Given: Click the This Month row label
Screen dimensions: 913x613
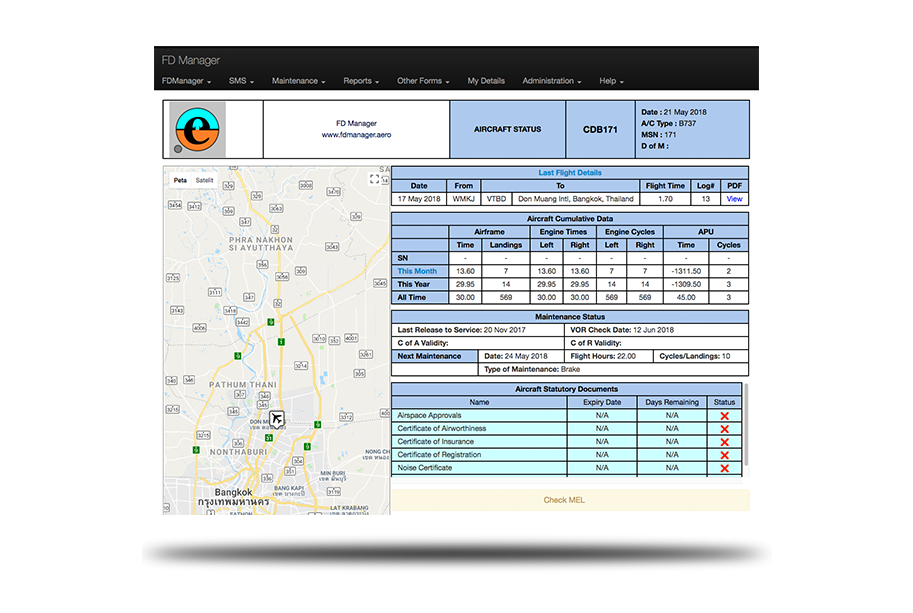Looking at the screenshot, I should click(x=417, y=271).
